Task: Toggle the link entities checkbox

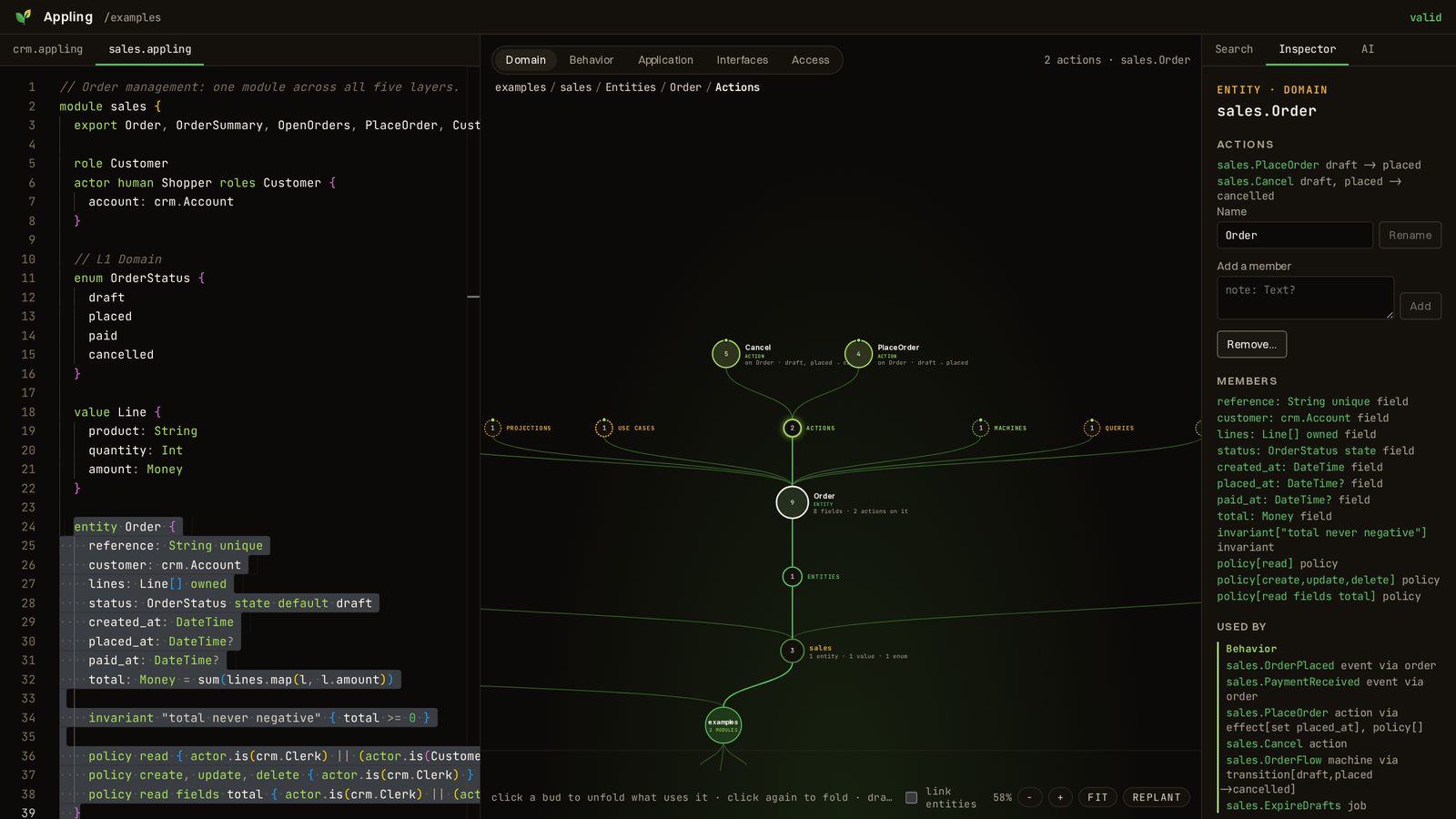Action: (x=911, y=797)
